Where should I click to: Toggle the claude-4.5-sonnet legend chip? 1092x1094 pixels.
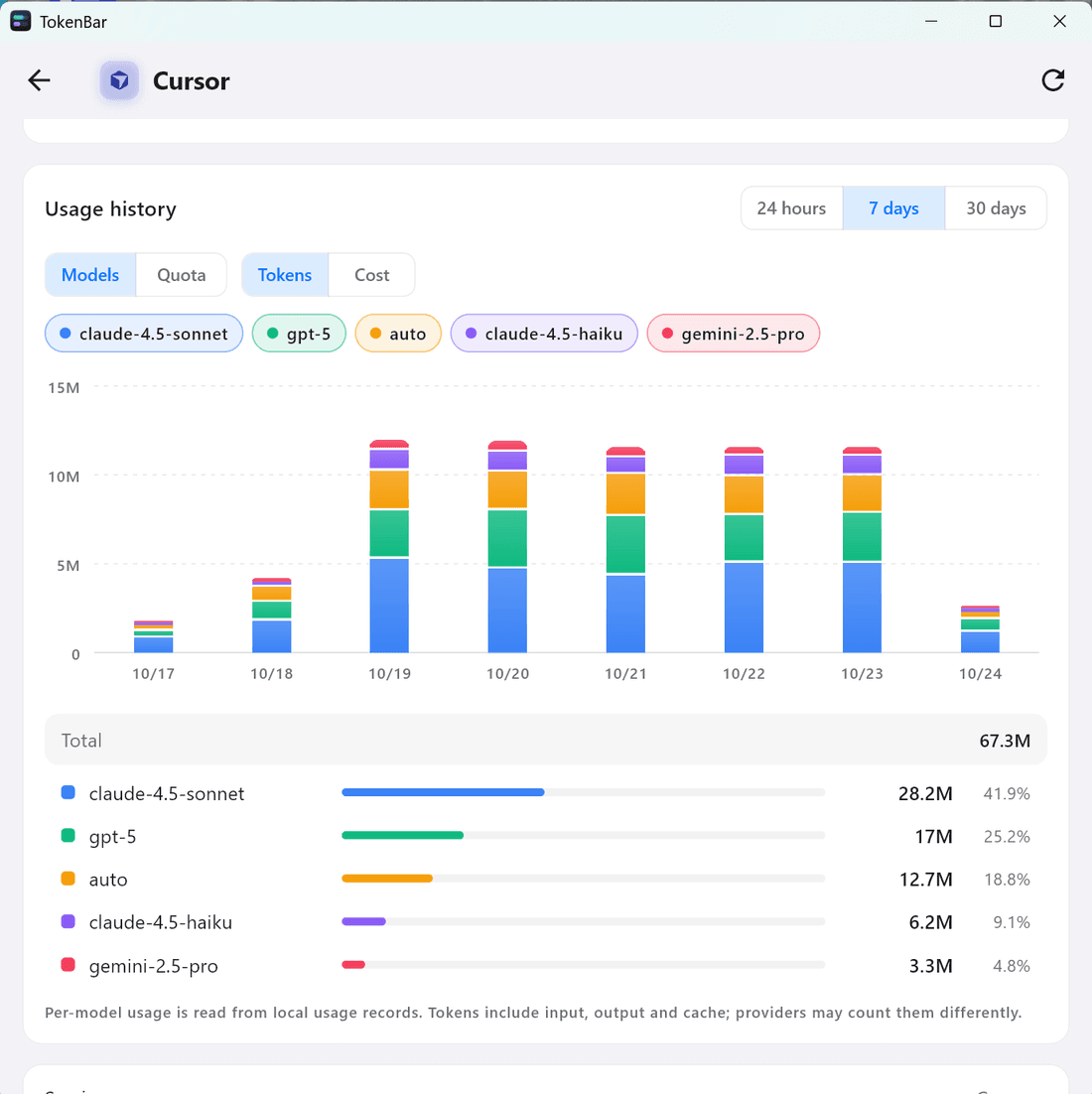[144, 334]
